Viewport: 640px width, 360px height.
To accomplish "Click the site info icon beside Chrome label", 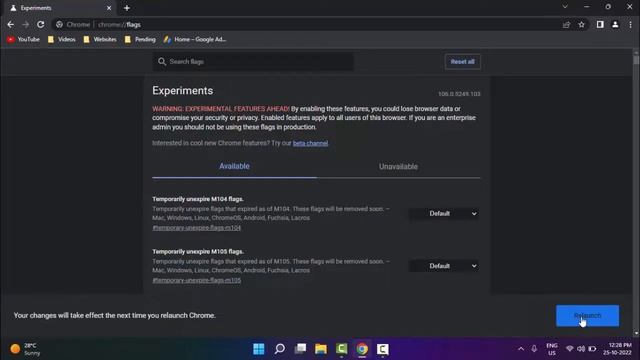I will click(60, 24).
